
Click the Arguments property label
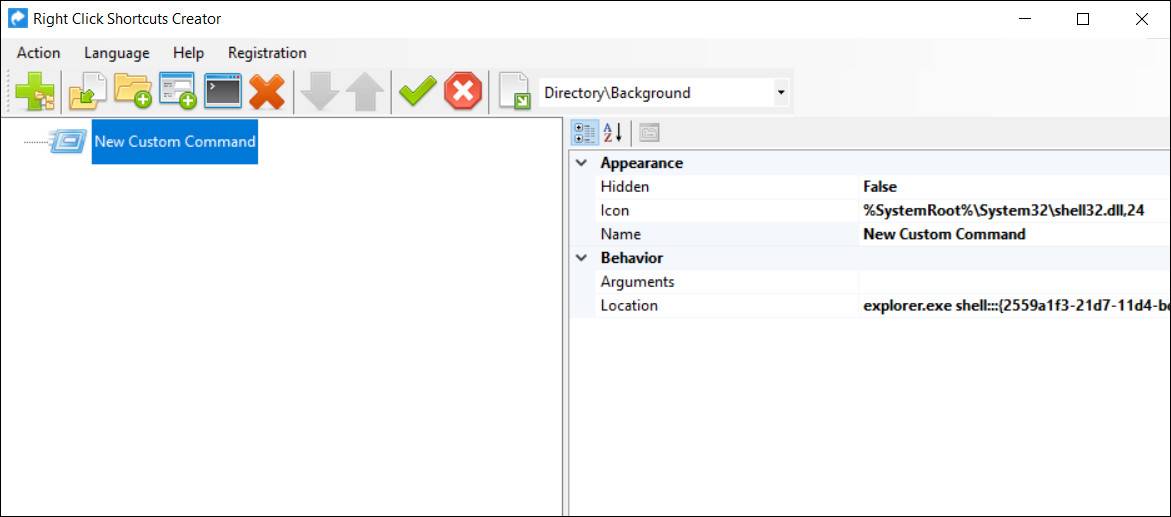pos(637,282)
